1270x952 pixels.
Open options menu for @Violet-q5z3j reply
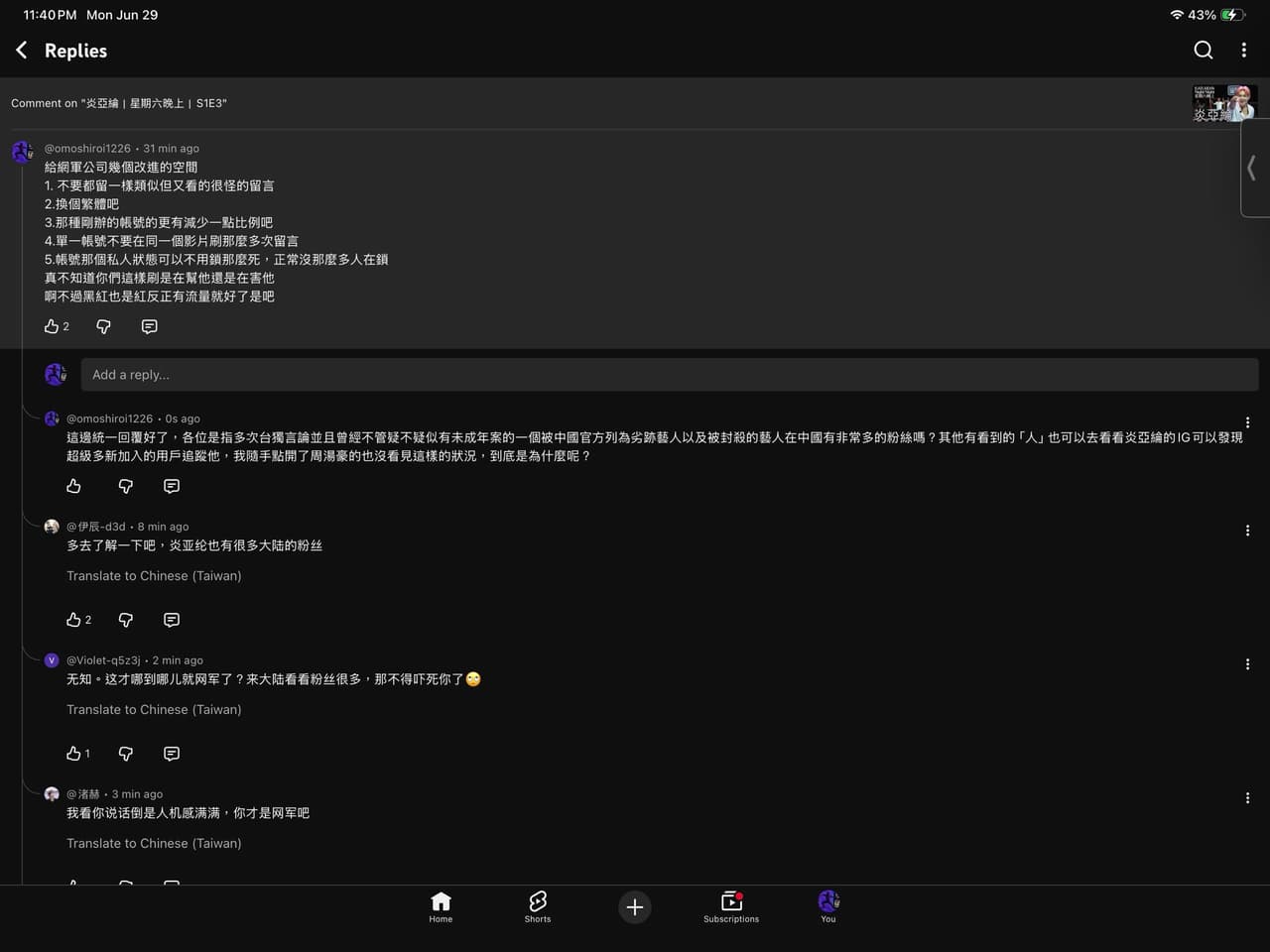pos(1247,664)
